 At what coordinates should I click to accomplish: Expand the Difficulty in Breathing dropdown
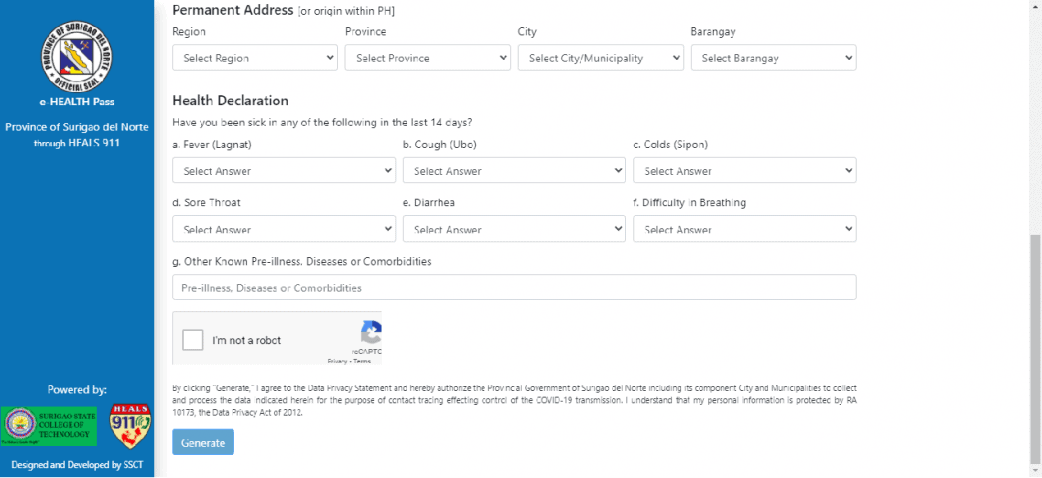744,229
